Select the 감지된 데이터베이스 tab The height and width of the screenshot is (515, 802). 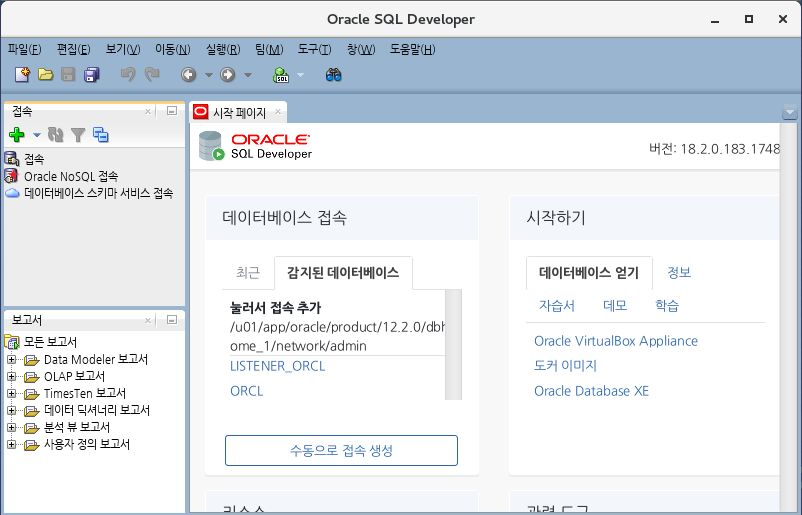[343, 273]
